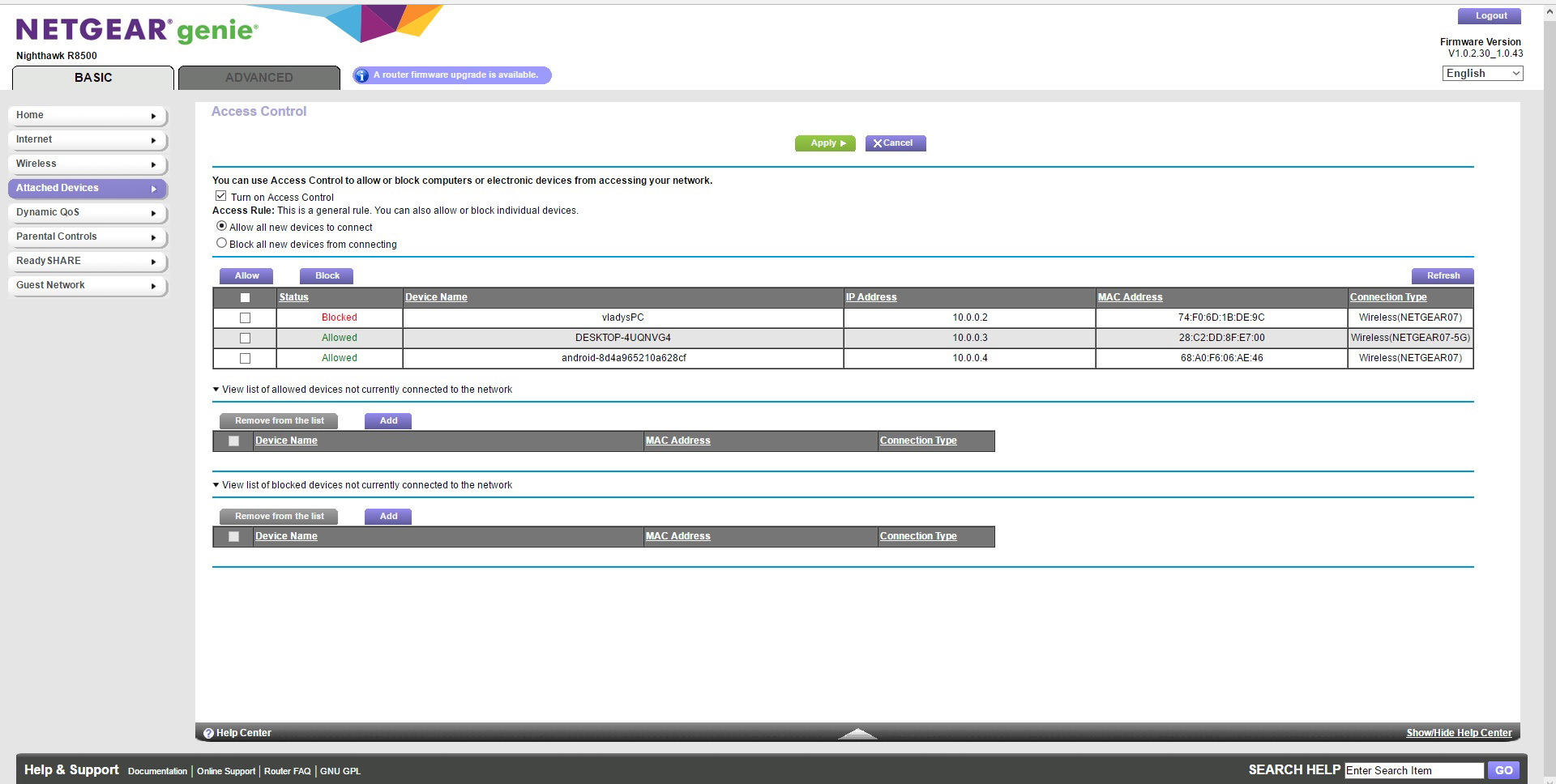Uncheck Turn on Access Control checkbox
1556x784 pixels.
pos(220,196)
